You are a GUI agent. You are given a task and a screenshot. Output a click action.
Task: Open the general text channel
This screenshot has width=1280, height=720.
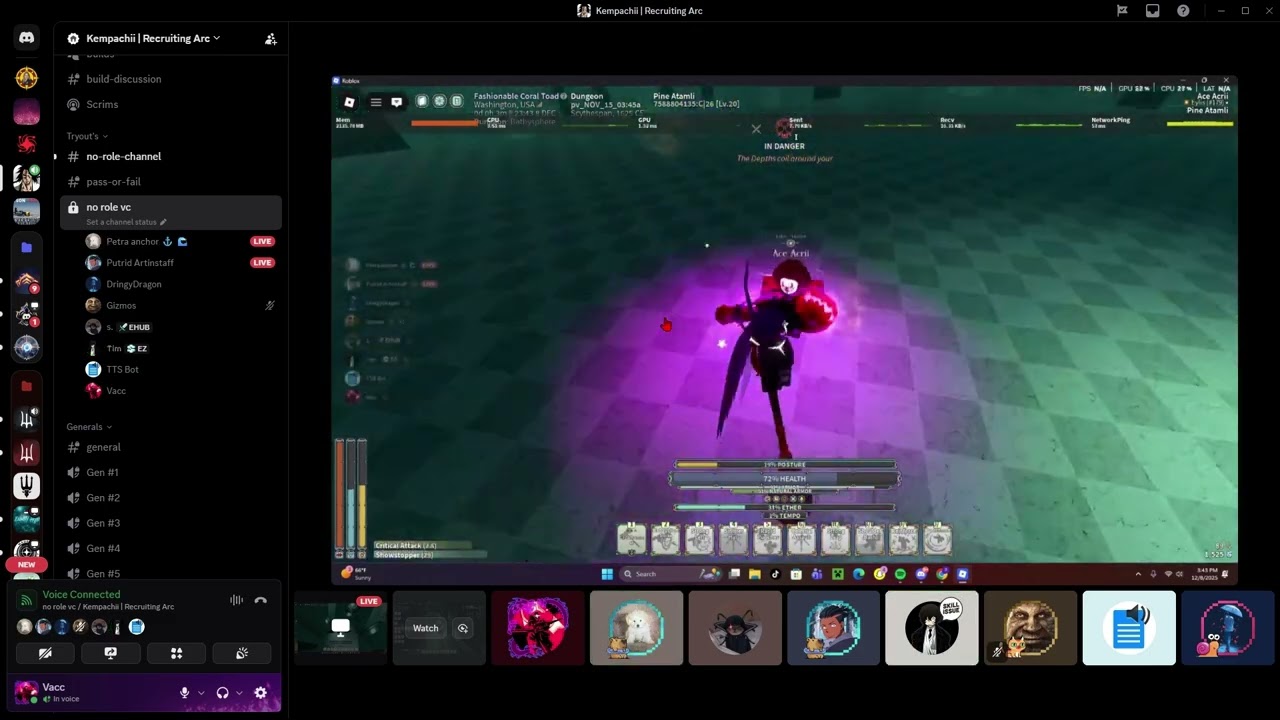pos(171,448)
